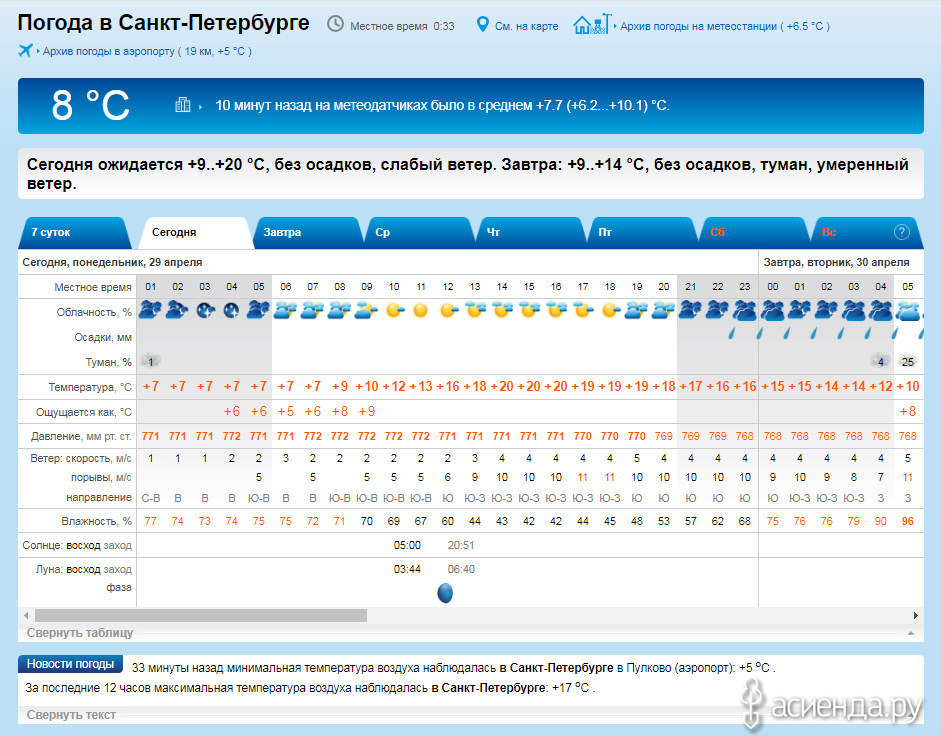This screenshot has width=941, height=735.
Task: Click the Сегодня, понедельник, 29 апреля header
Action: point(112,262)
